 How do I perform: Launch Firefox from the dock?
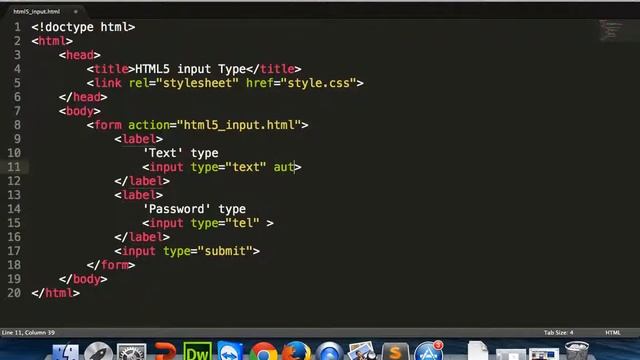click(296, 352)
